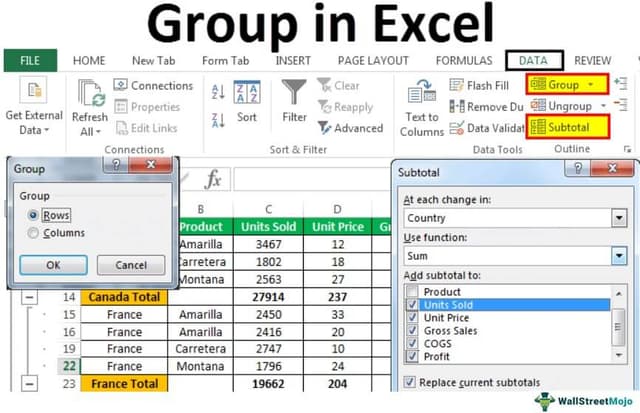Open the 'At each change in' Country dropdown
This screenshot has width=640, height=413.
pyautogui.click(x=619, y=218)
